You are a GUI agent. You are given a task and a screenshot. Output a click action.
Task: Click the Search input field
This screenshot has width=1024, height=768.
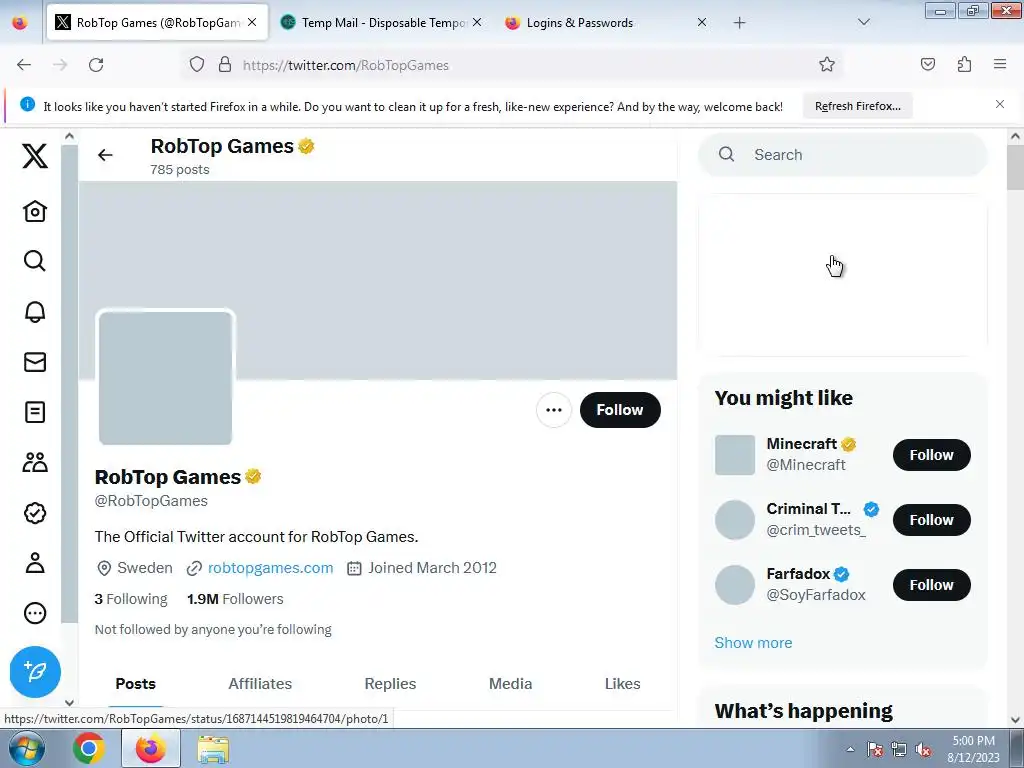point(842,155)
